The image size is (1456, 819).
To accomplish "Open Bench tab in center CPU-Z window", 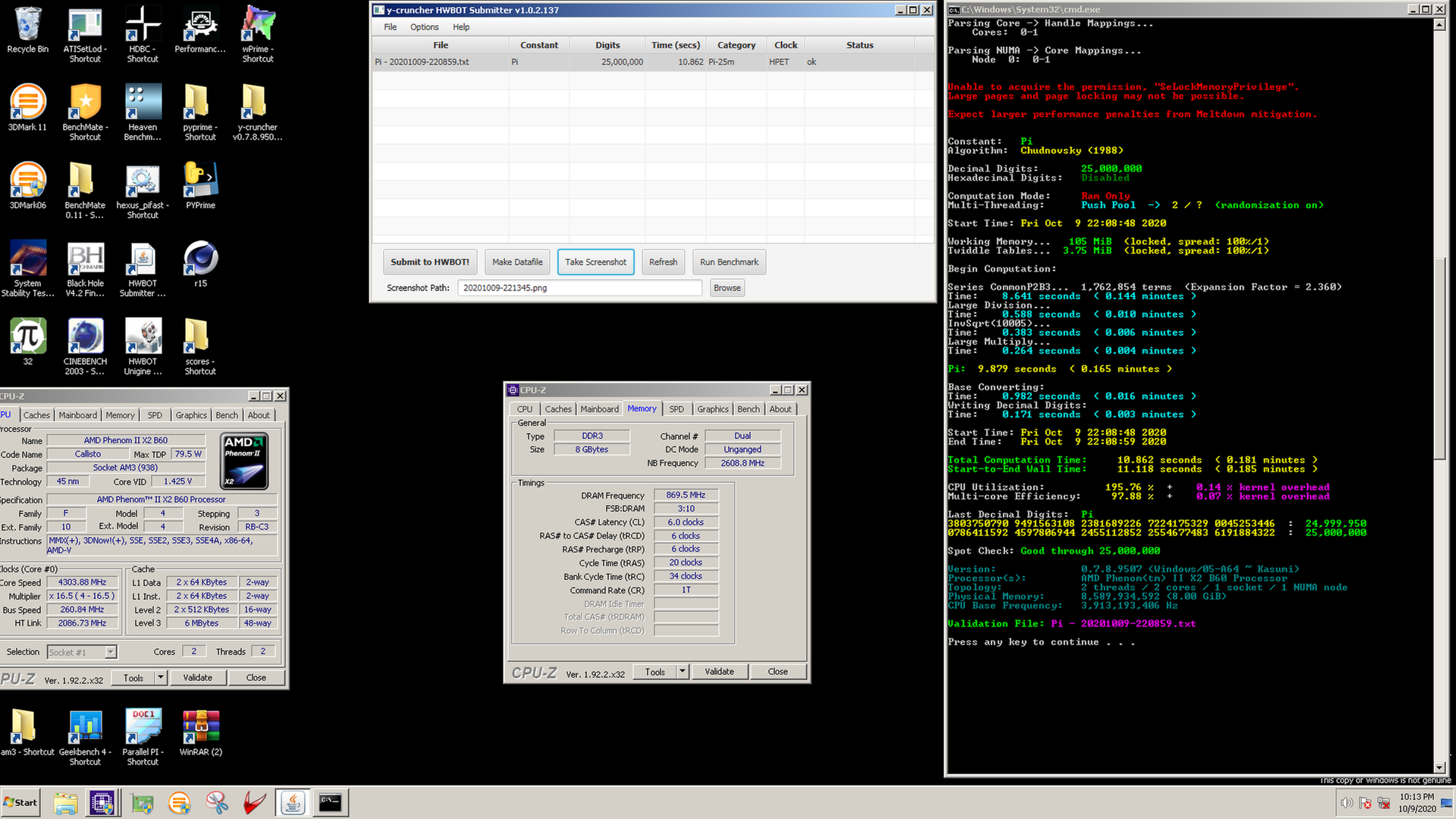I will click(x=748, y=409).
